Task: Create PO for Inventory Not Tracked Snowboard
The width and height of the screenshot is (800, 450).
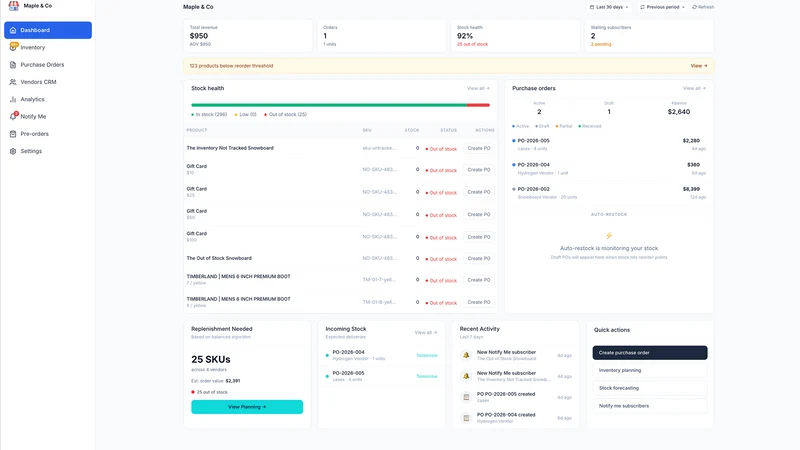Action: (x=479, y=148)
